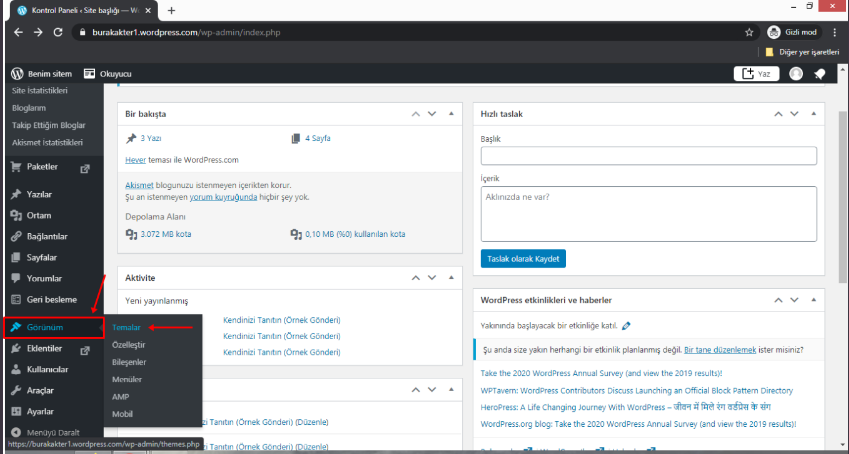Open Özelleştir in the Görünüm submenu
Viewport: 849px width, 454px height.
click(128, 344)
